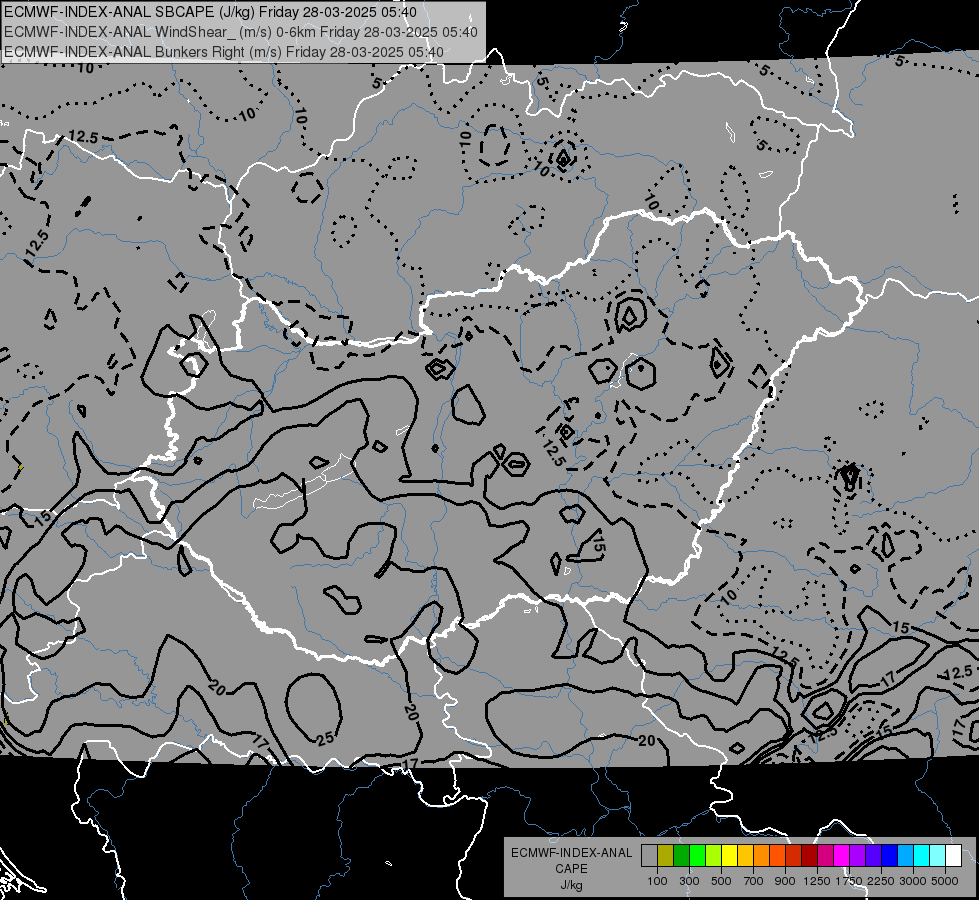Click the 1250 legend tick label

(817, 881)
